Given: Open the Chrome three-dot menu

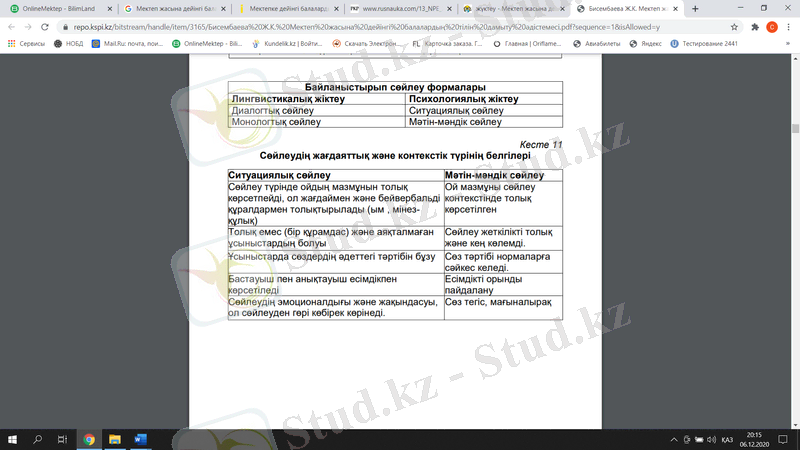Looking at the screenshot, I should click(x=788, y=27).
